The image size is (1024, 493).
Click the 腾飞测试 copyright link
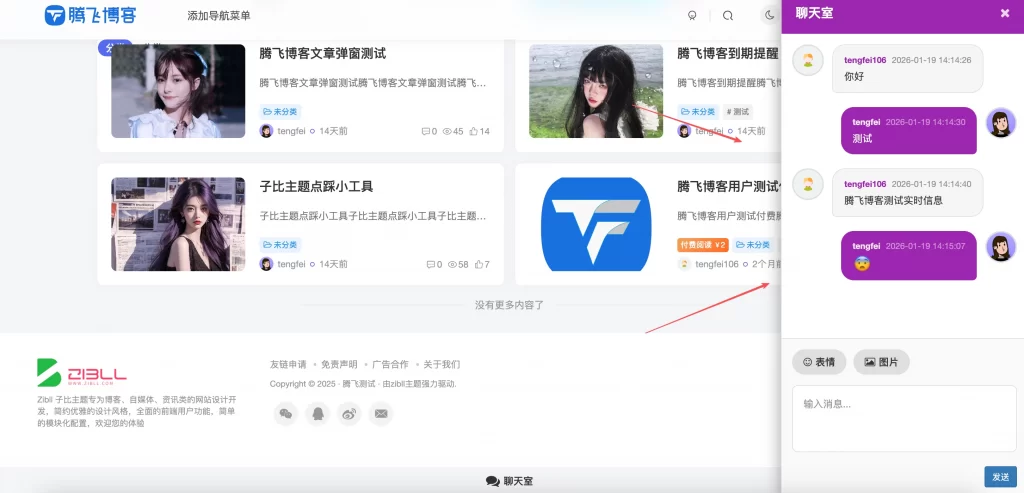coord(359,384)
